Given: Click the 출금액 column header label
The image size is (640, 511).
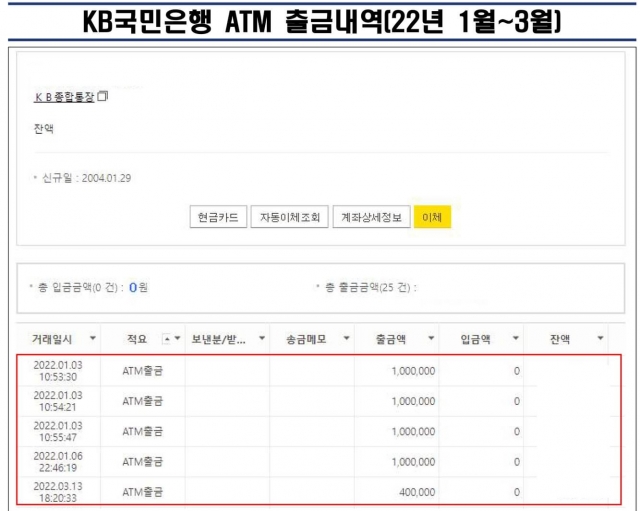Looking at the screenshot, I should [391, 339].
